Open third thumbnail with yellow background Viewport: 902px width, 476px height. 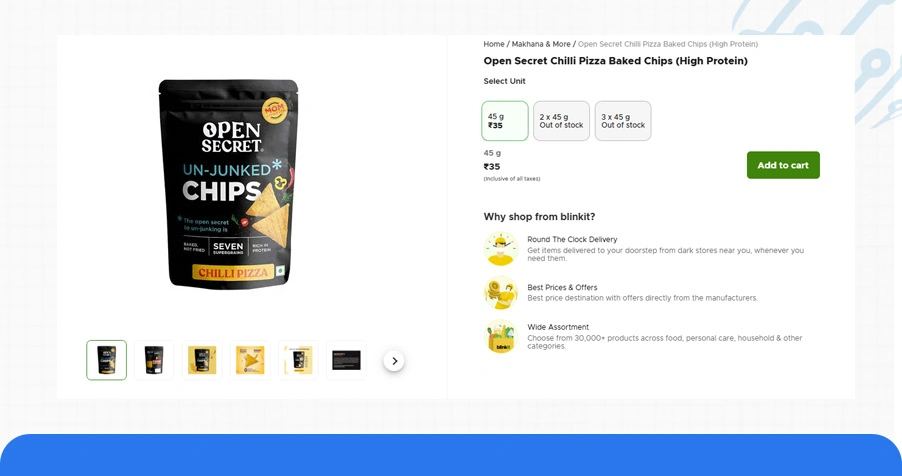click(x=202, y=360)
